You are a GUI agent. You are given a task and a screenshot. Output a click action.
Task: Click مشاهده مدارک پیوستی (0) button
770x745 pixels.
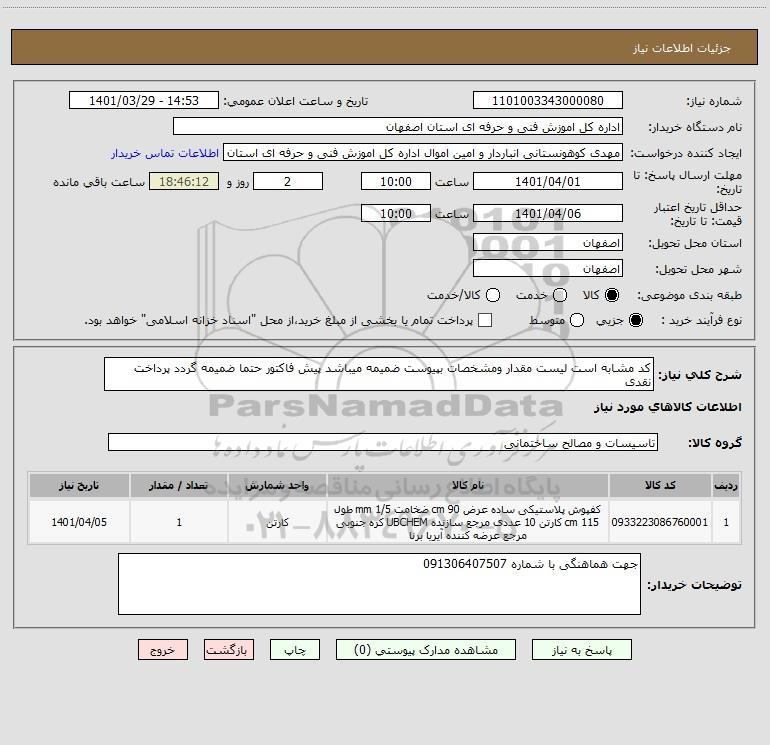(426, 650)
